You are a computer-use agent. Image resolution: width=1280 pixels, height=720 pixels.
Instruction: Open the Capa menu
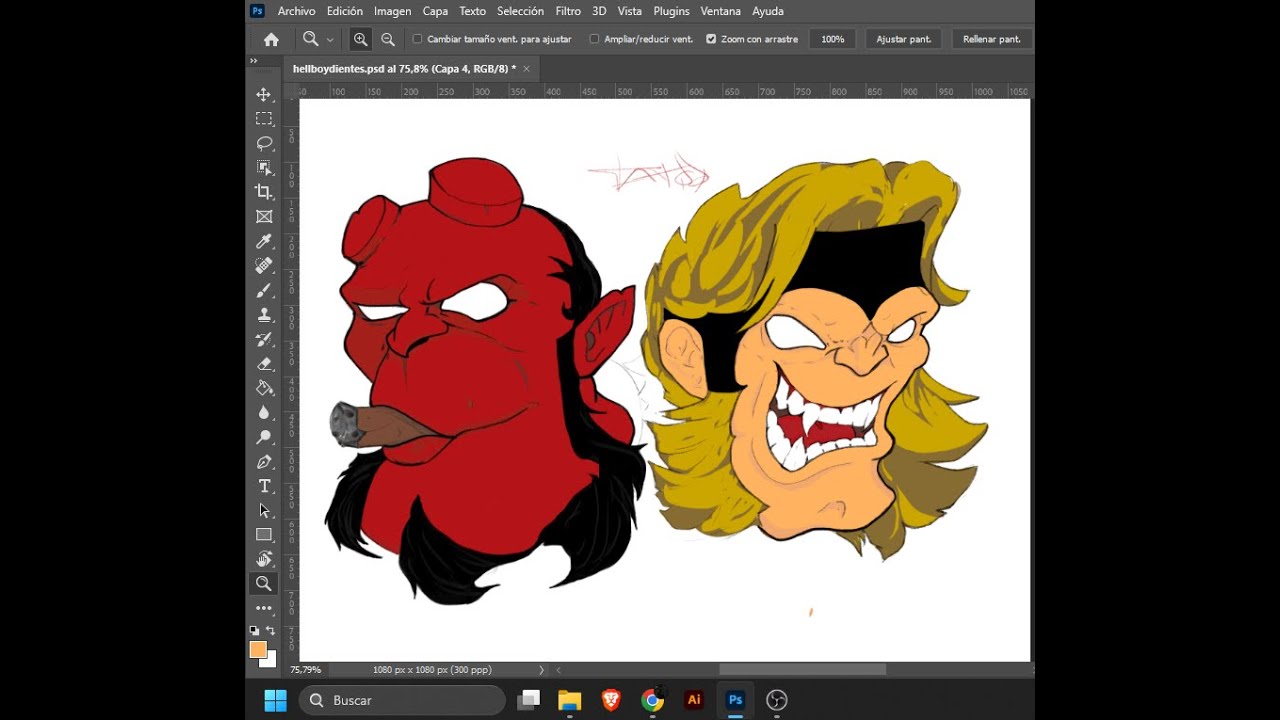435,11
